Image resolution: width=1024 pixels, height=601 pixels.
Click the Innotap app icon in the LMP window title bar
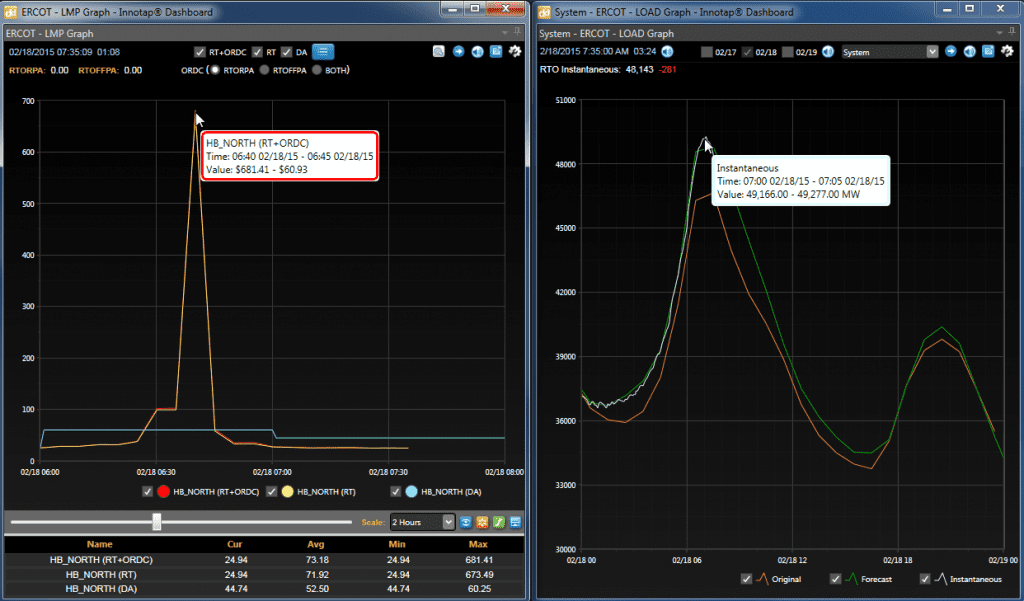coord(11,12)
